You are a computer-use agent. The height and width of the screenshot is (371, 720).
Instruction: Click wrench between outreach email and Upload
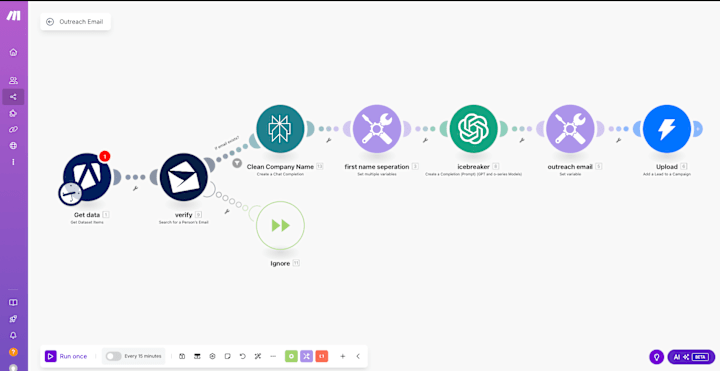point(619,140)
